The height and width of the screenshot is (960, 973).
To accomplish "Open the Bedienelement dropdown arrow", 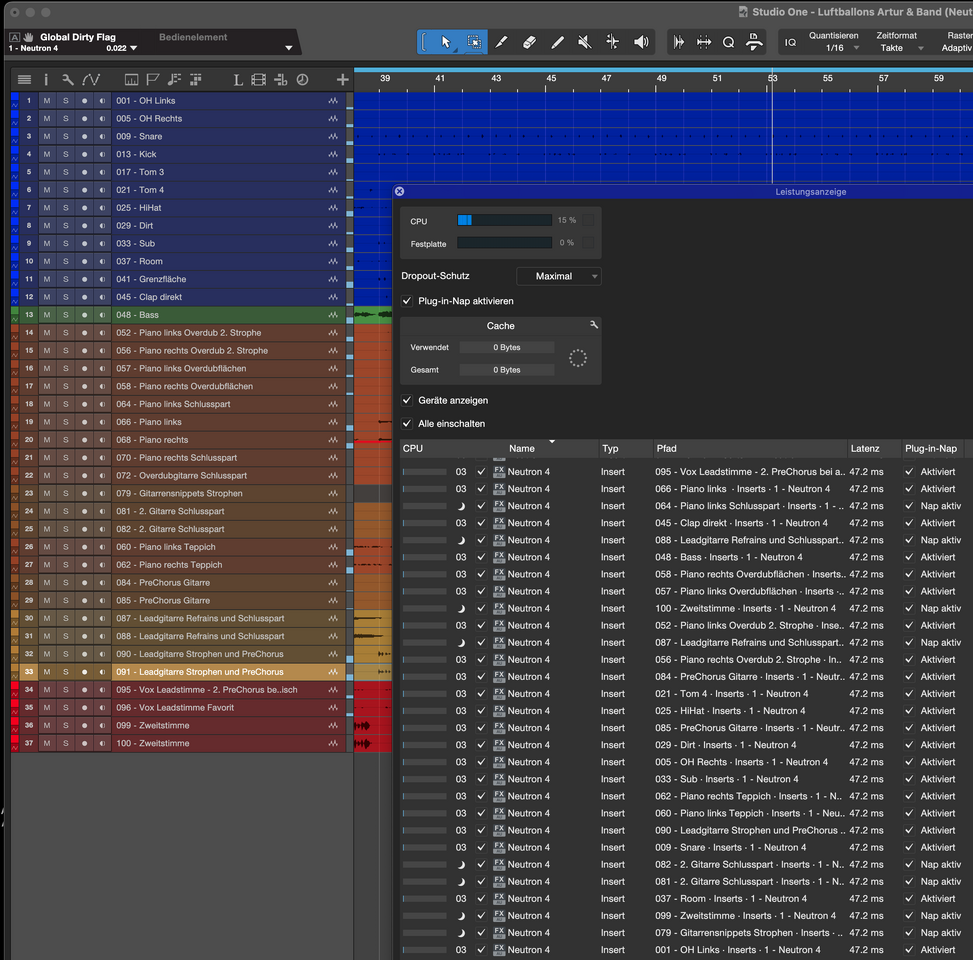I will [289, 48].
